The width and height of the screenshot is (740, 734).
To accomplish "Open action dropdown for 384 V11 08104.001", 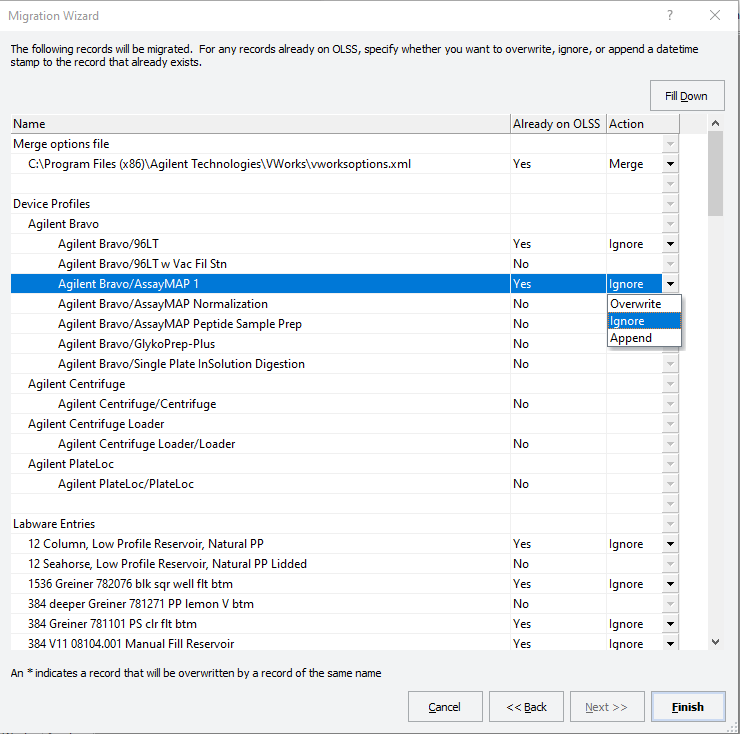I will [x=670, y=643].
